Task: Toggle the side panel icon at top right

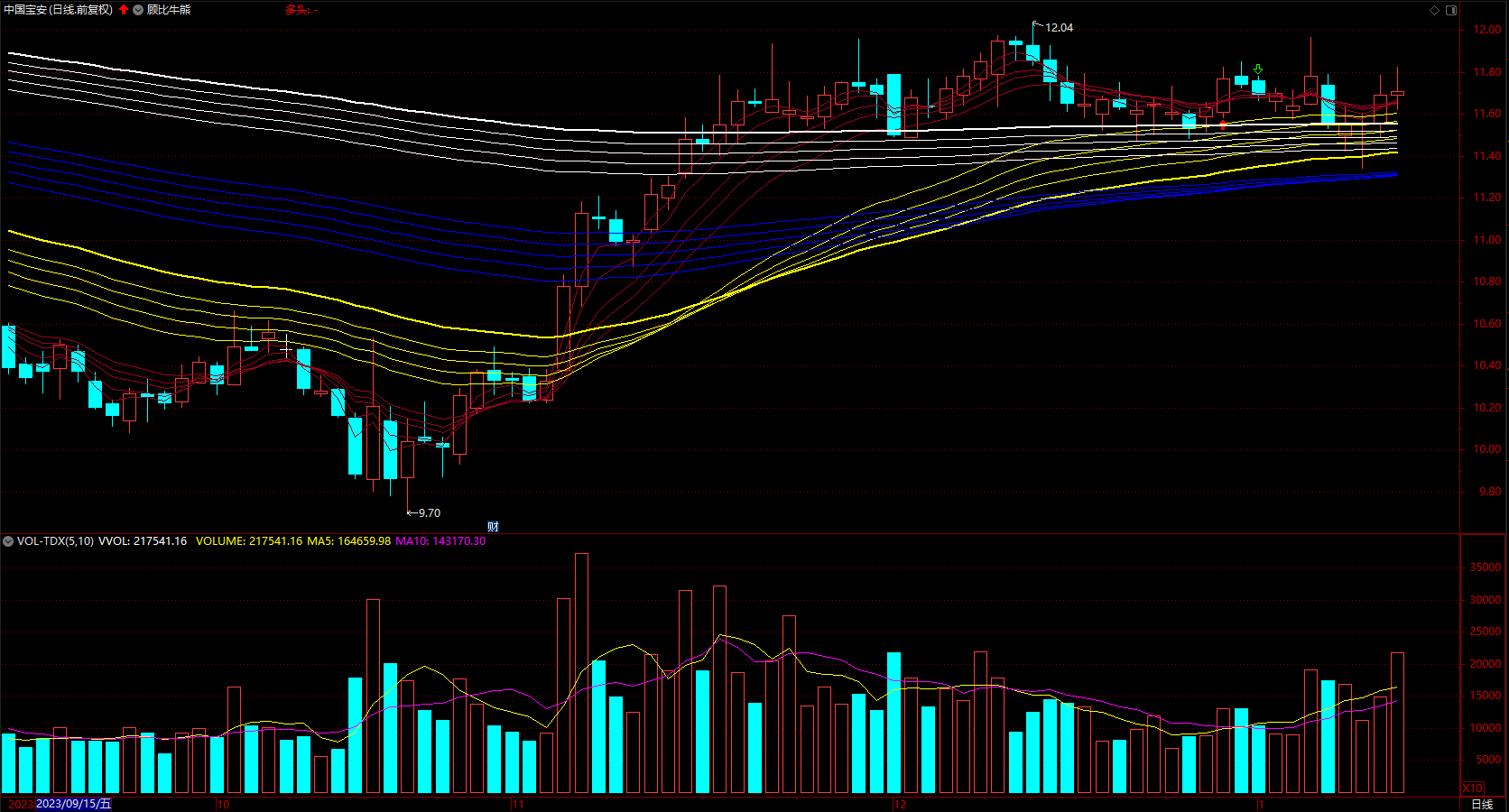Action: click(x=1451, y=10)
